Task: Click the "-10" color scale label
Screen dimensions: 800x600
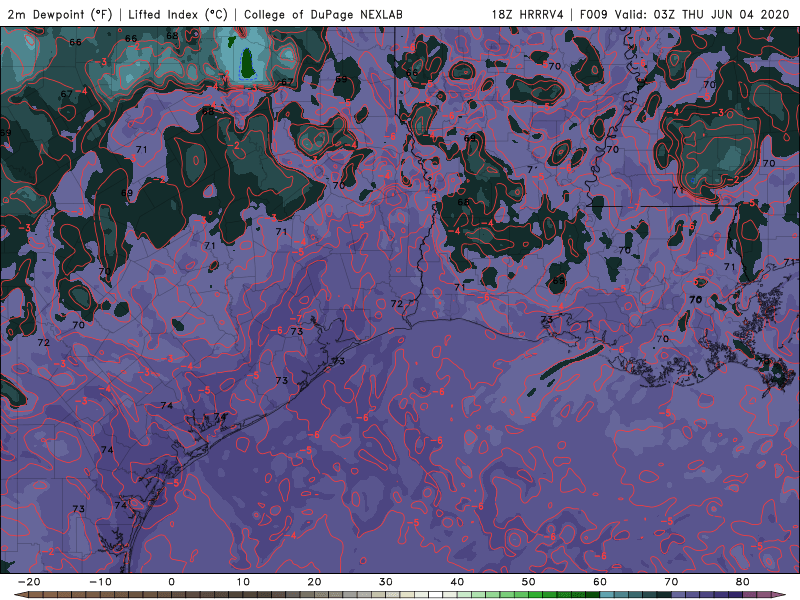Action: click(x=100, y=582)
